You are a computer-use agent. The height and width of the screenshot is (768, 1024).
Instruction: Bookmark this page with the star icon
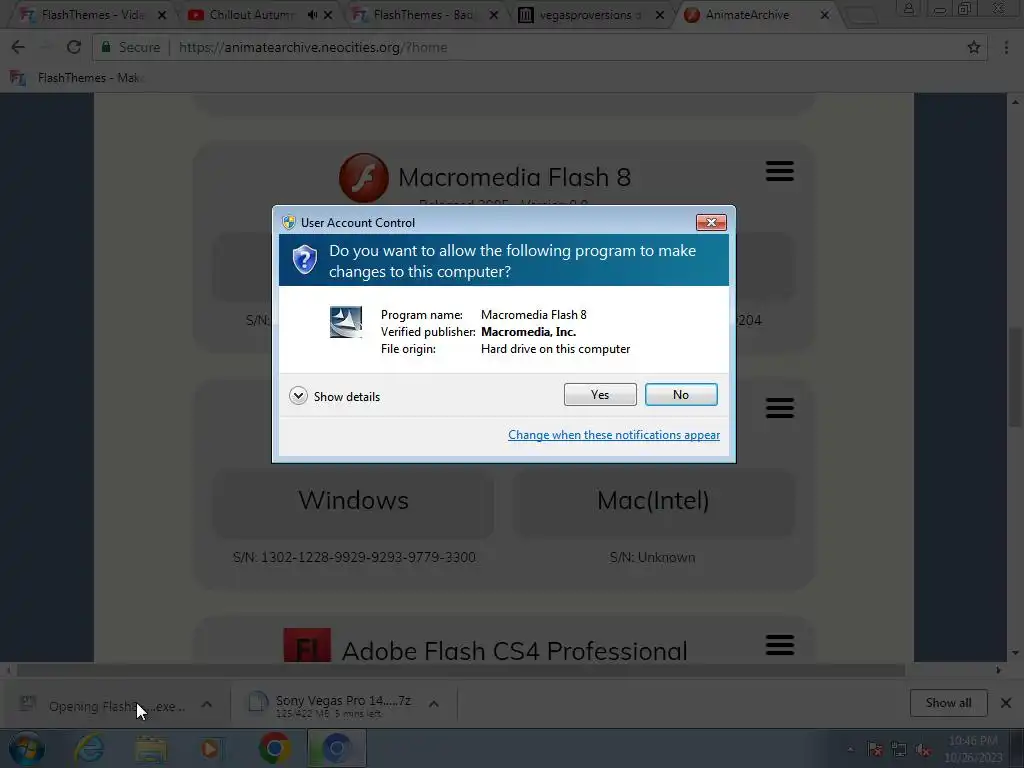point(974,47)
